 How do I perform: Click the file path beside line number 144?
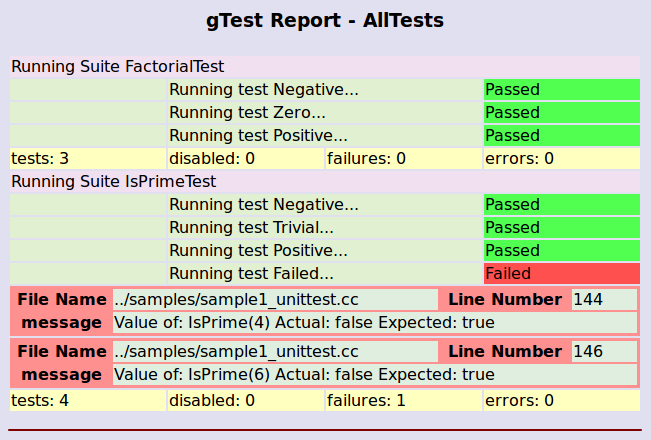(236, 299)
